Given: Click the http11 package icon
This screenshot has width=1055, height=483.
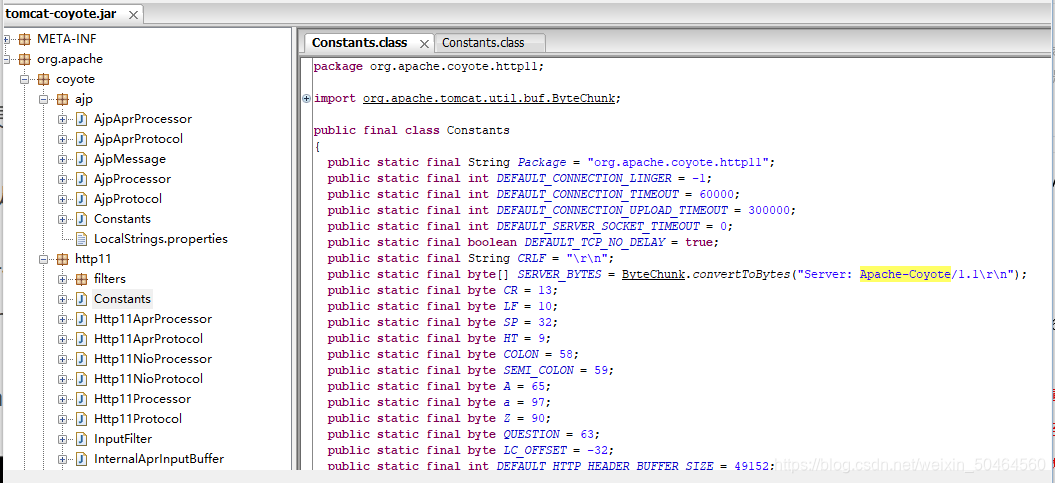Looking at the screenshot, I should coord(62,259).
